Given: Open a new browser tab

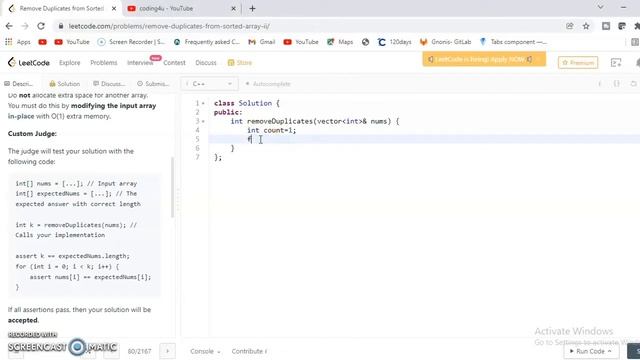Looking at the screenshot, I should 252,8.
